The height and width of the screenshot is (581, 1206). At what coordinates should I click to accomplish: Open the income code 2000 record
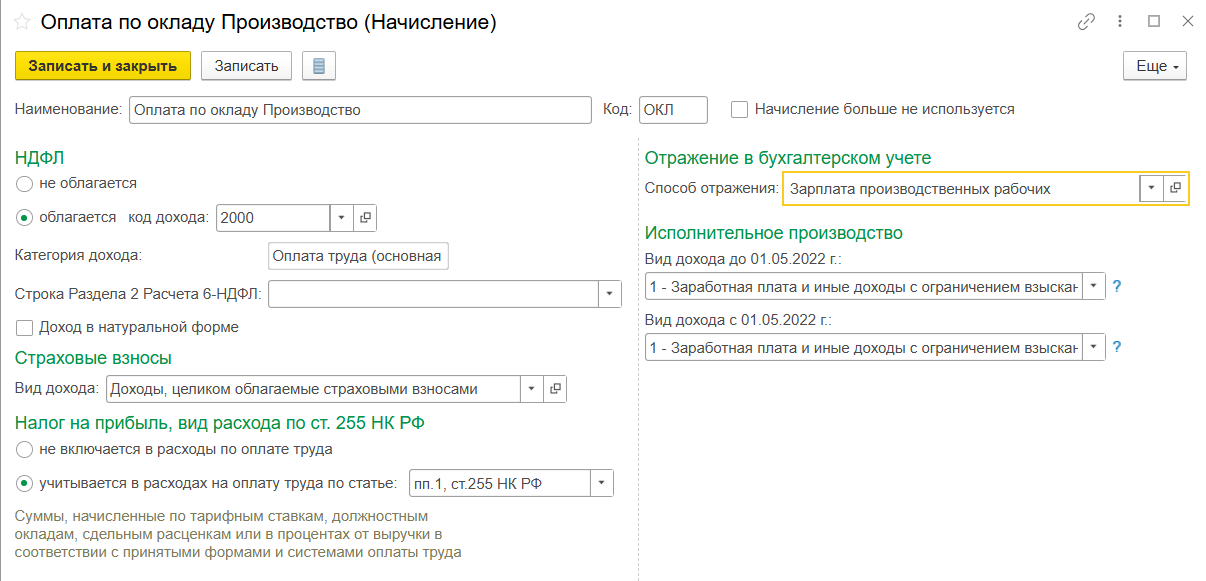(x=366, y=217)
